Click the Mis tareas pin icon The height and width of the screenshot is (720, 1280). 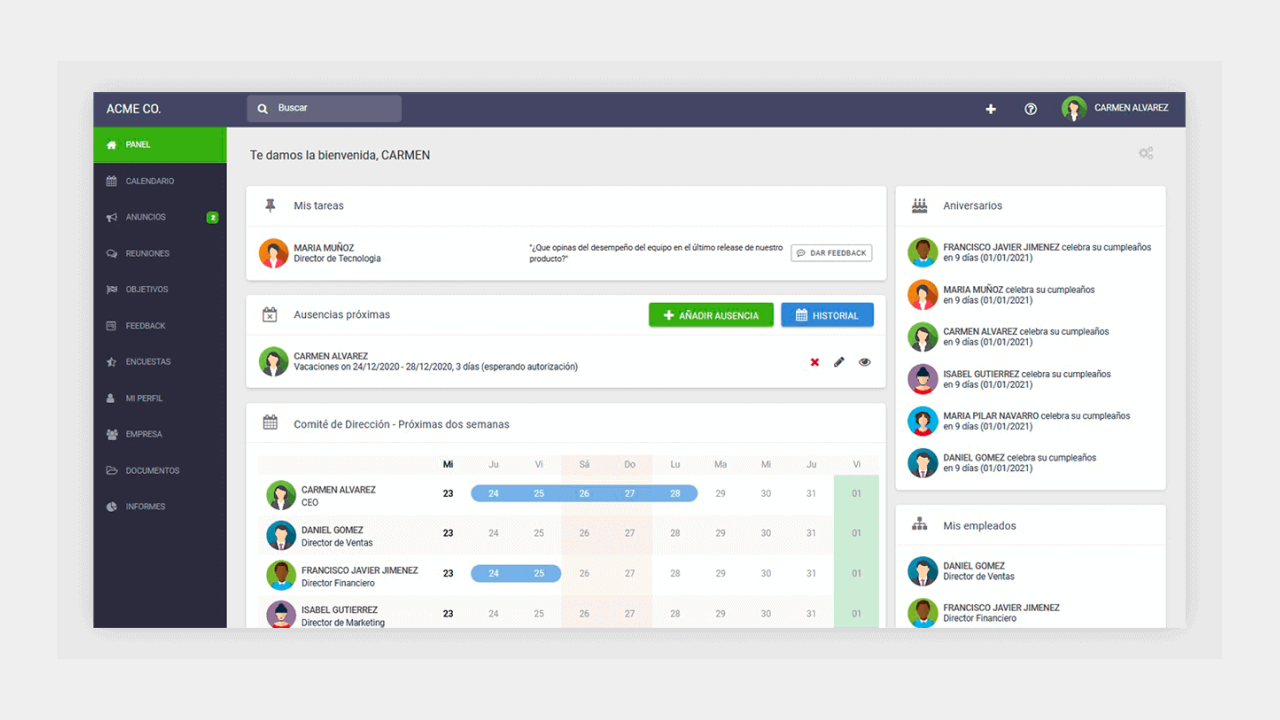(270, 205)
